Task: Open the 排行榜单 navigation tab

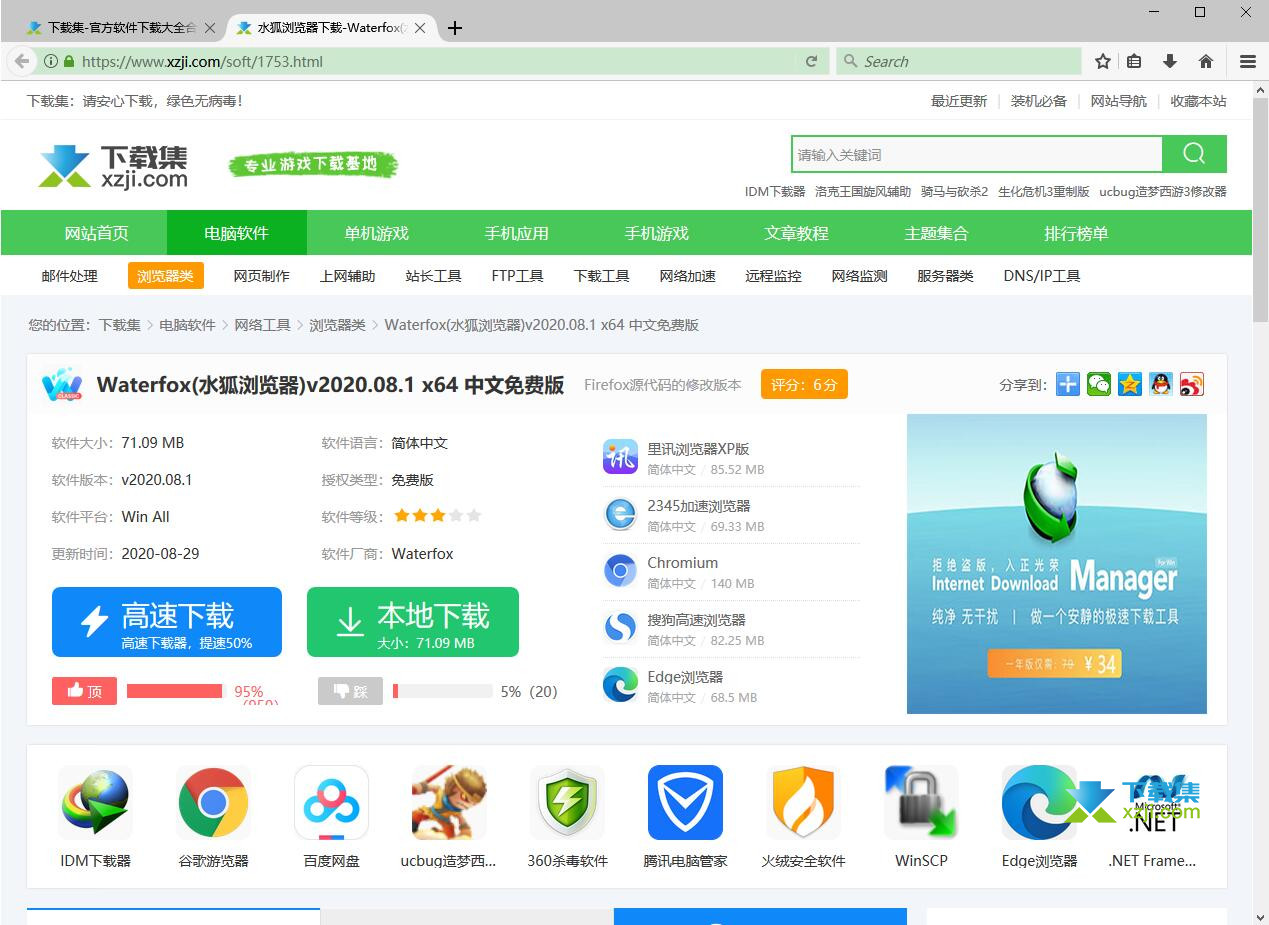Action: tap(1077, 233)
